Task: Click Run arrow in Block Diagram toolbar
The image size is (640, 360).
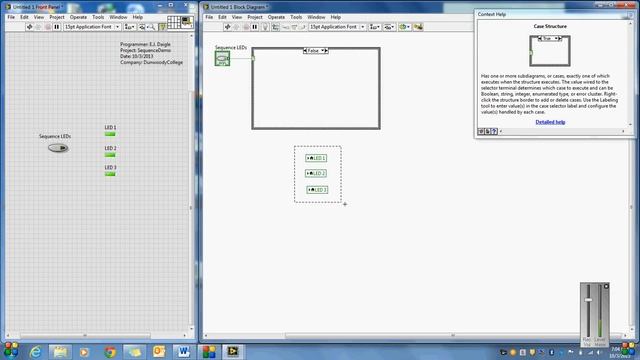Action: click(x=227, y=27)
